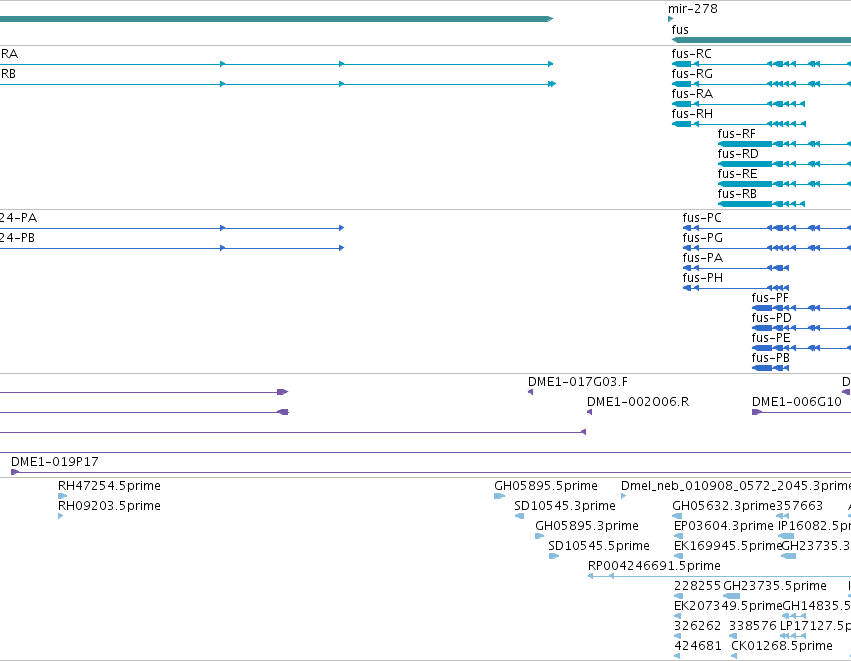Select the fus-PE protein label
The image size is (851, 661).
point(771,338)
